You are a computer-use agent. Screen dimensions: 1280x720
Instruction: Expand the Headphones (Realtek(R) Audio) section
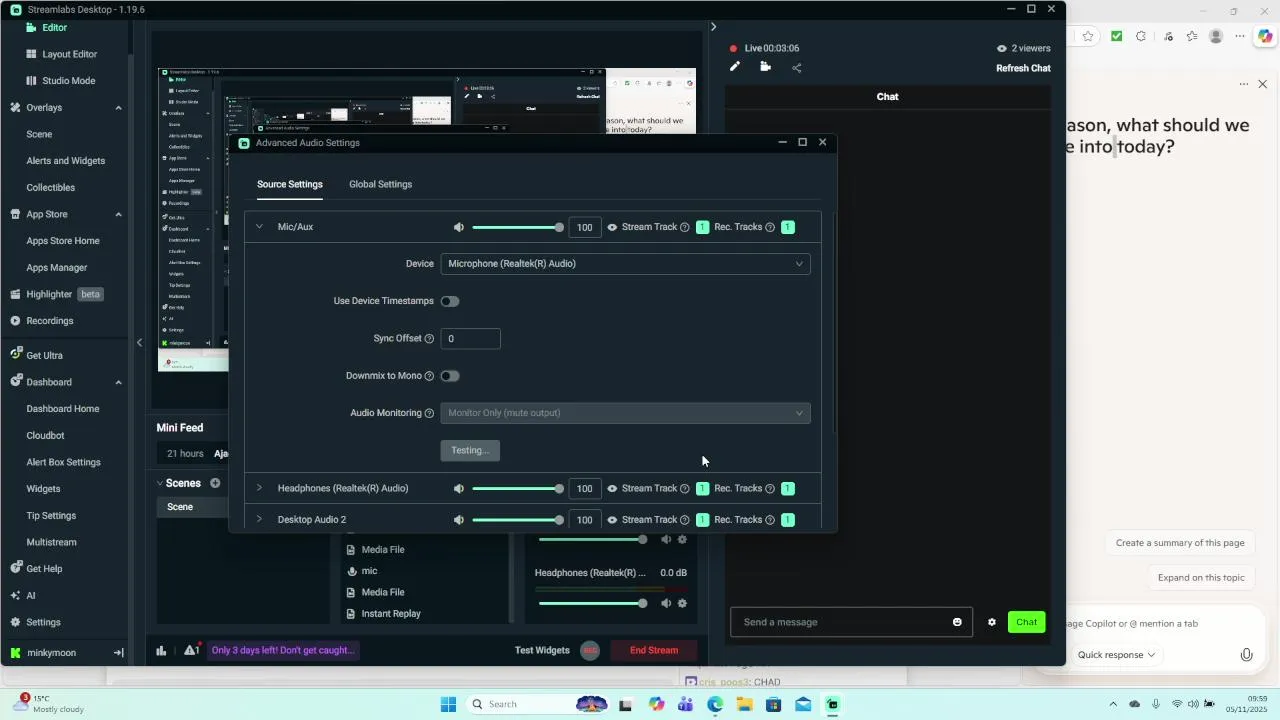click(x=259, y=489)
